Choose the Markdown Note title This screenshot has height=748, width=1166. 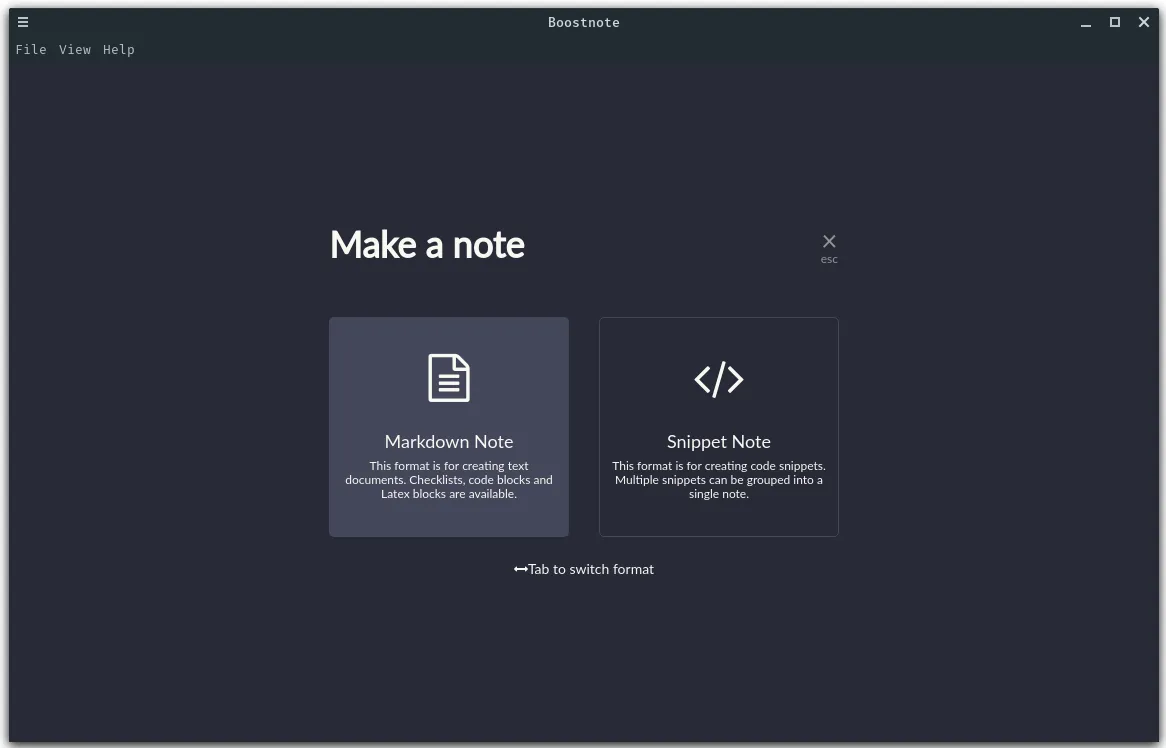(x=449, y=442)
